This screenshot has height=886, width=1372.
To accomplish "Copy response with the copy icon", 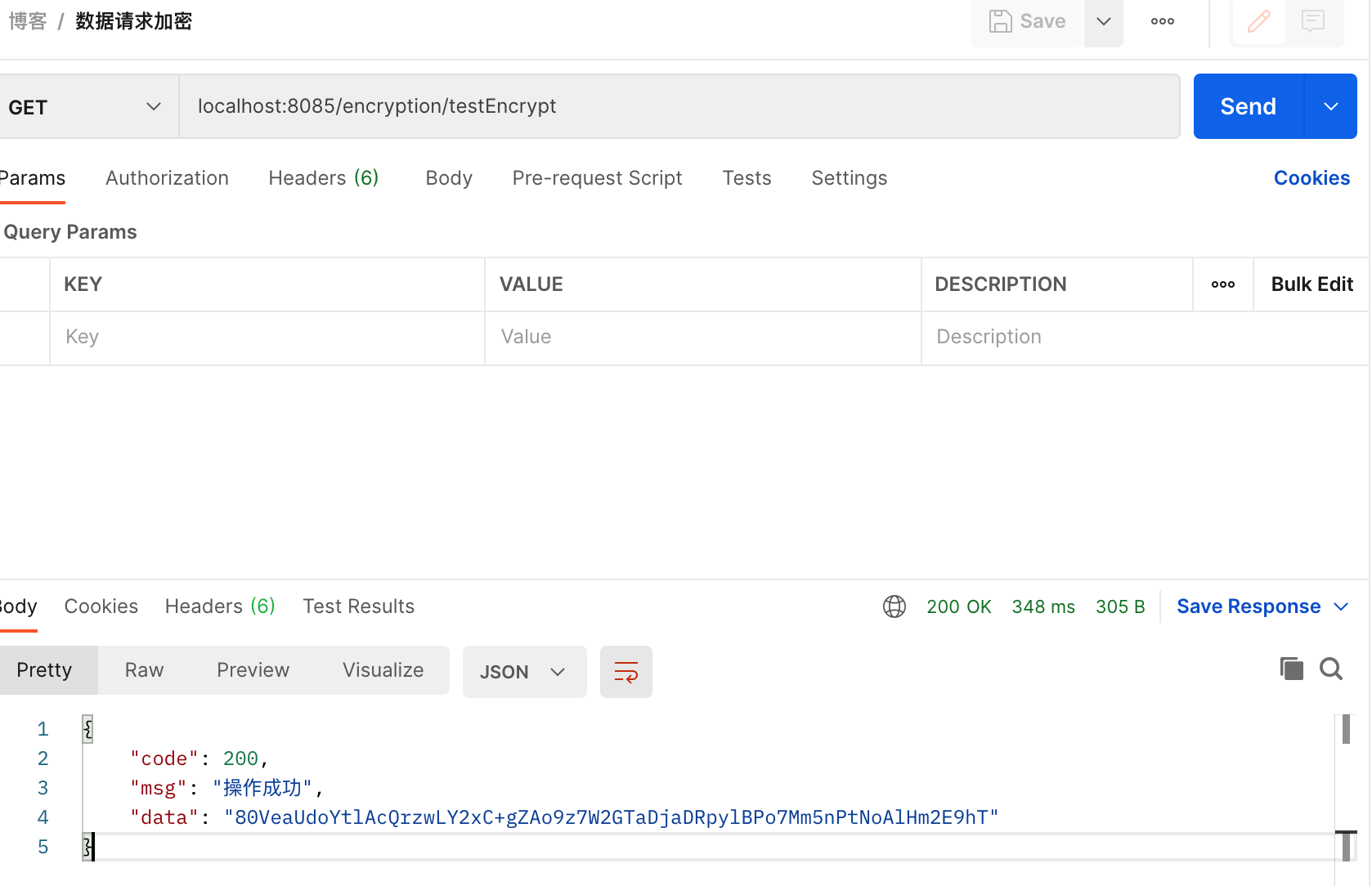I will pyautogui.click(x=1291, y=669).
